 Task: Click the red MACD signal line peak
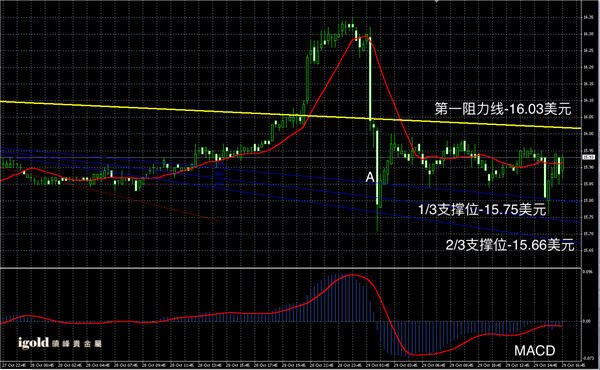pyautogui.click(x=352, y=275)
